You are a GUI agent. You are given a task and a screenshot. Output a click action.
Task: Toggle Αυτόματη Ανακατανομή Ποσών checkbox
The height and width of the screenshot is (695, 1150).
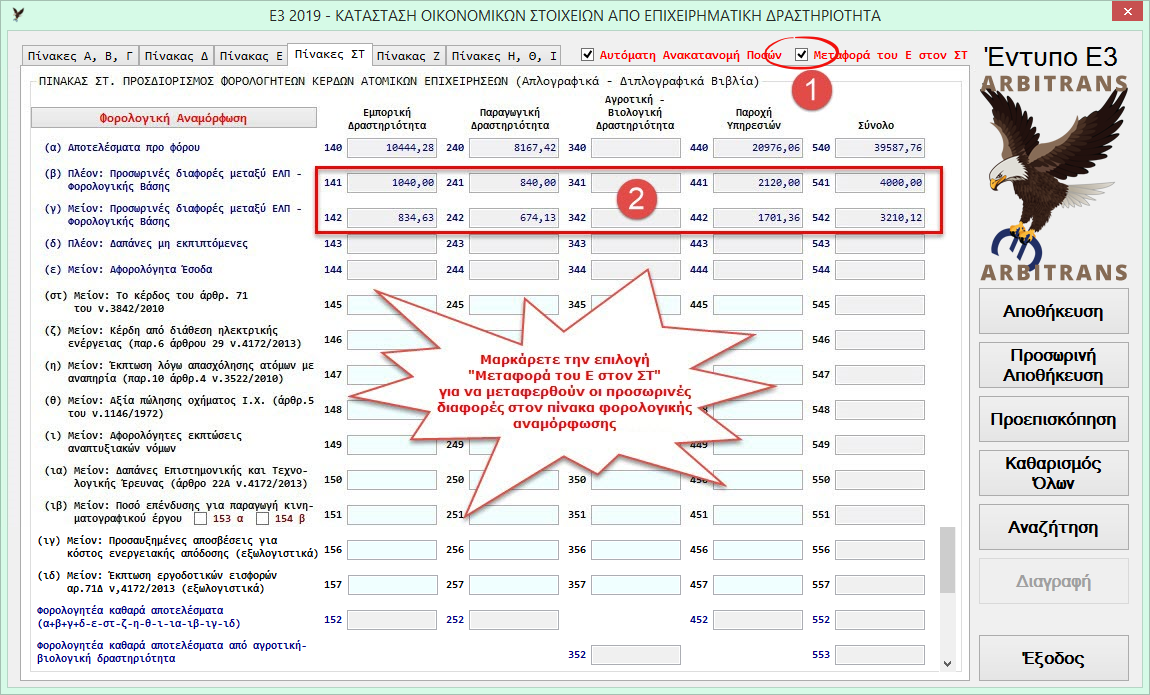click(x=587, y=55)
